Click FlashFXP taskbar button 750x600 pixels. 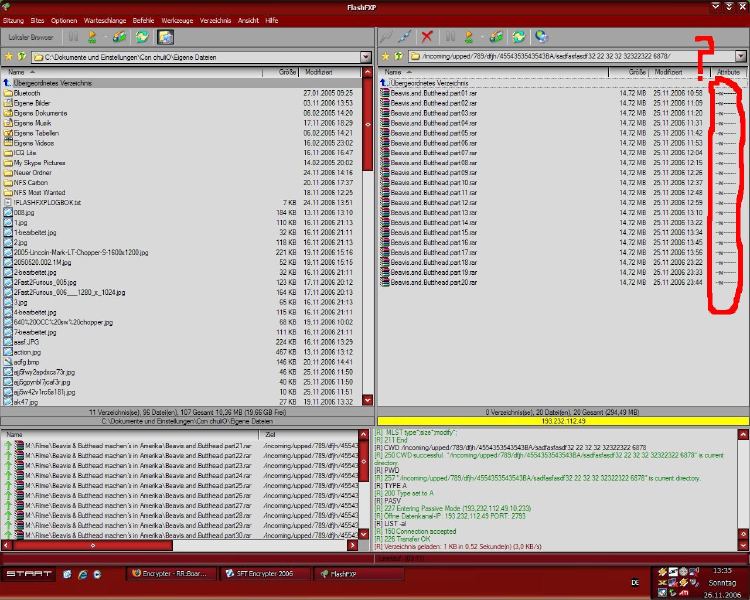pos(359,573)
